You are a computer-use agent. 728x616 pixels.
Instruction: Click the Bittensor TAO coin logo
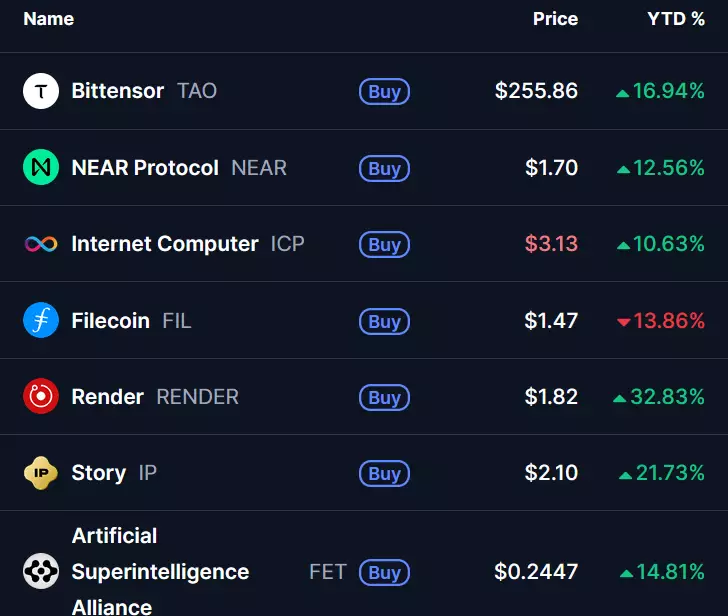pyautogui.click(x=41, y=91)
